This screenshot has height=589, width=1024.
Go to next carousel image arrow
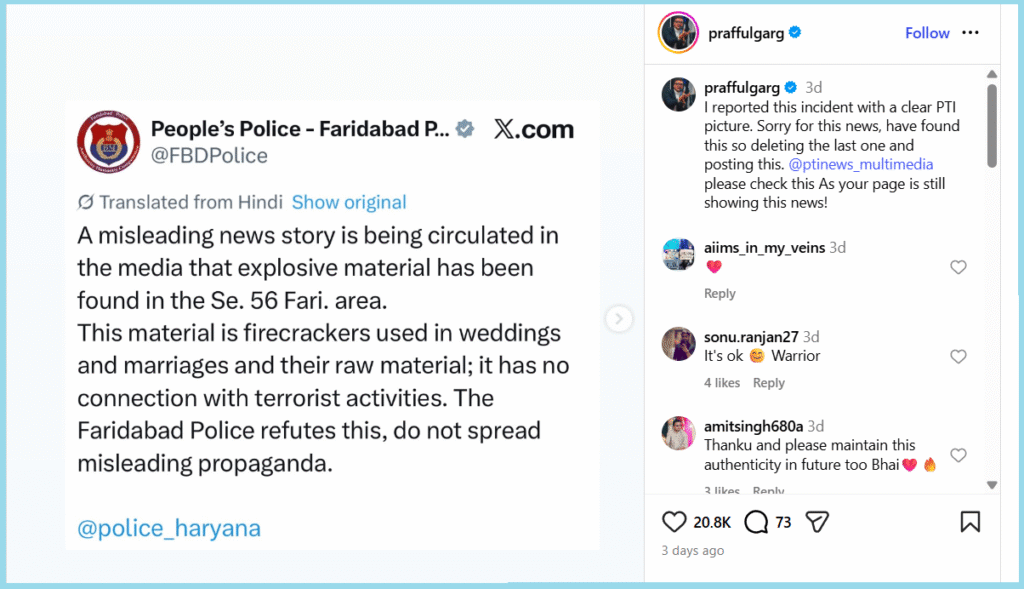coord(620,319)
